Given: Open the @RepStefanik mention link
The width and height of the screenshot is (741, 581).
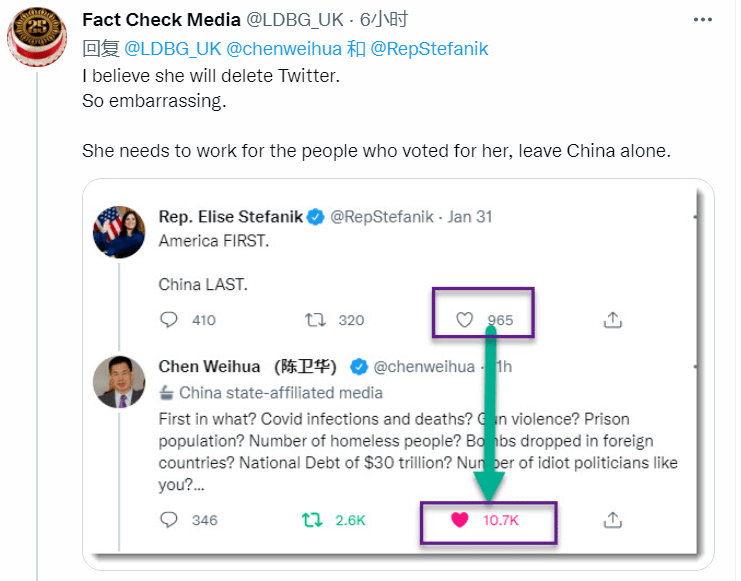Looking at the screenshot, I should click(x=429, y=49).
